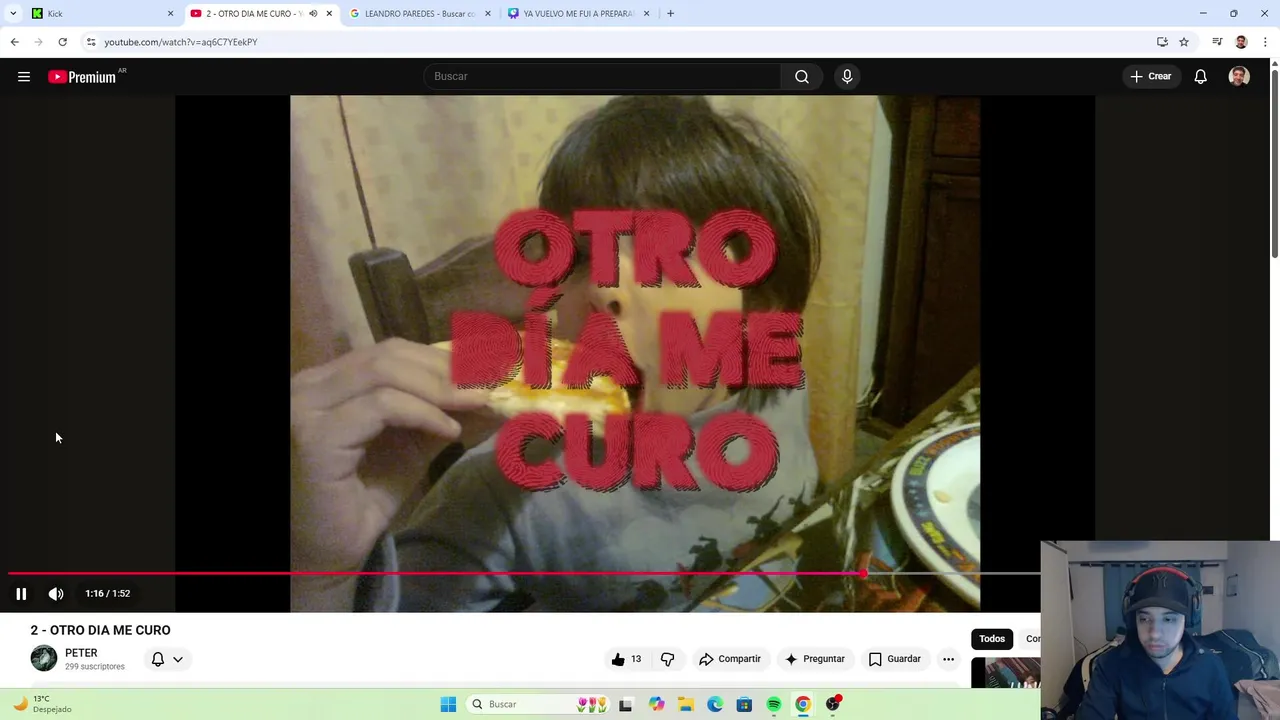Click the YouTube search magnifier button
Screen dimensions: 1280x720
click(x=802, y=76)
